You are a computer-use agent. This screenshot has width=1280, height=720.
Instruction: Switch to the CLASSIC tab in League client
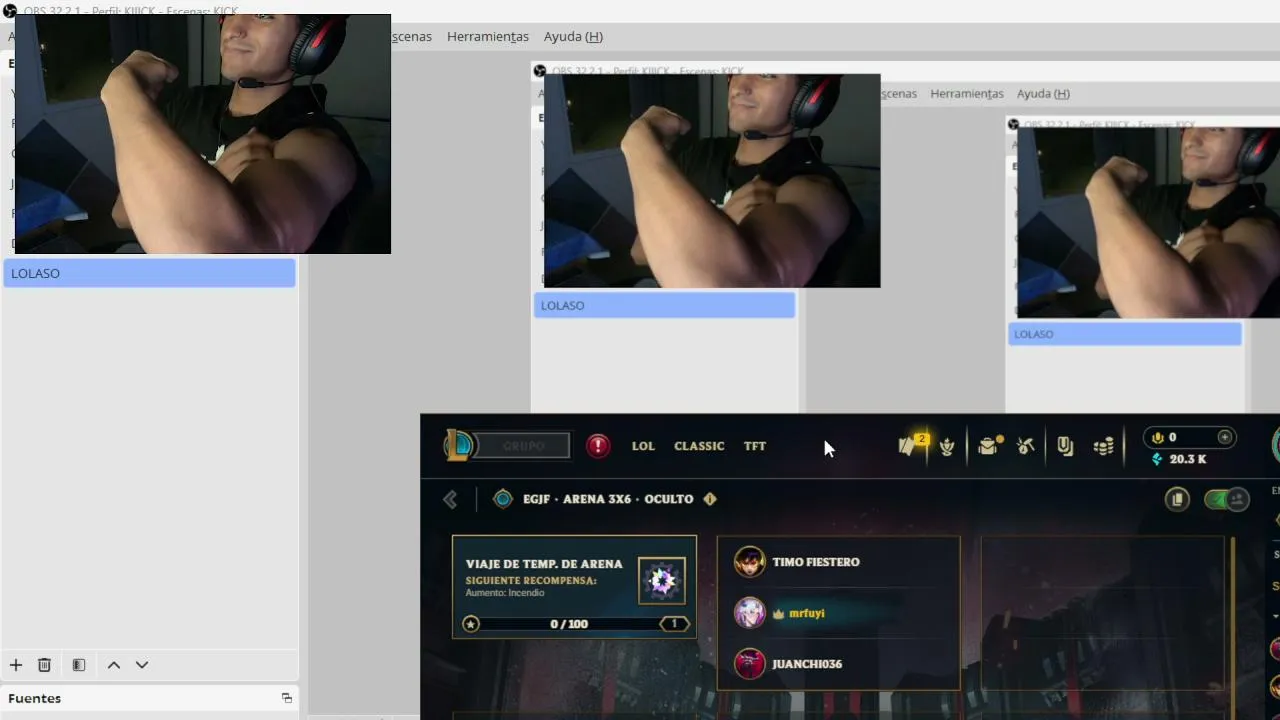click(x=699, y=446)
